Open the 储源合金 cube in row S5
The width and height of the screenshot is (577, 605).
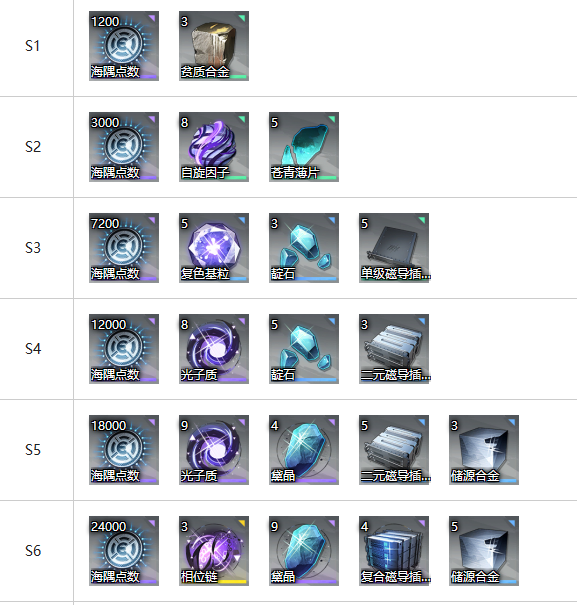pos(484,450)
